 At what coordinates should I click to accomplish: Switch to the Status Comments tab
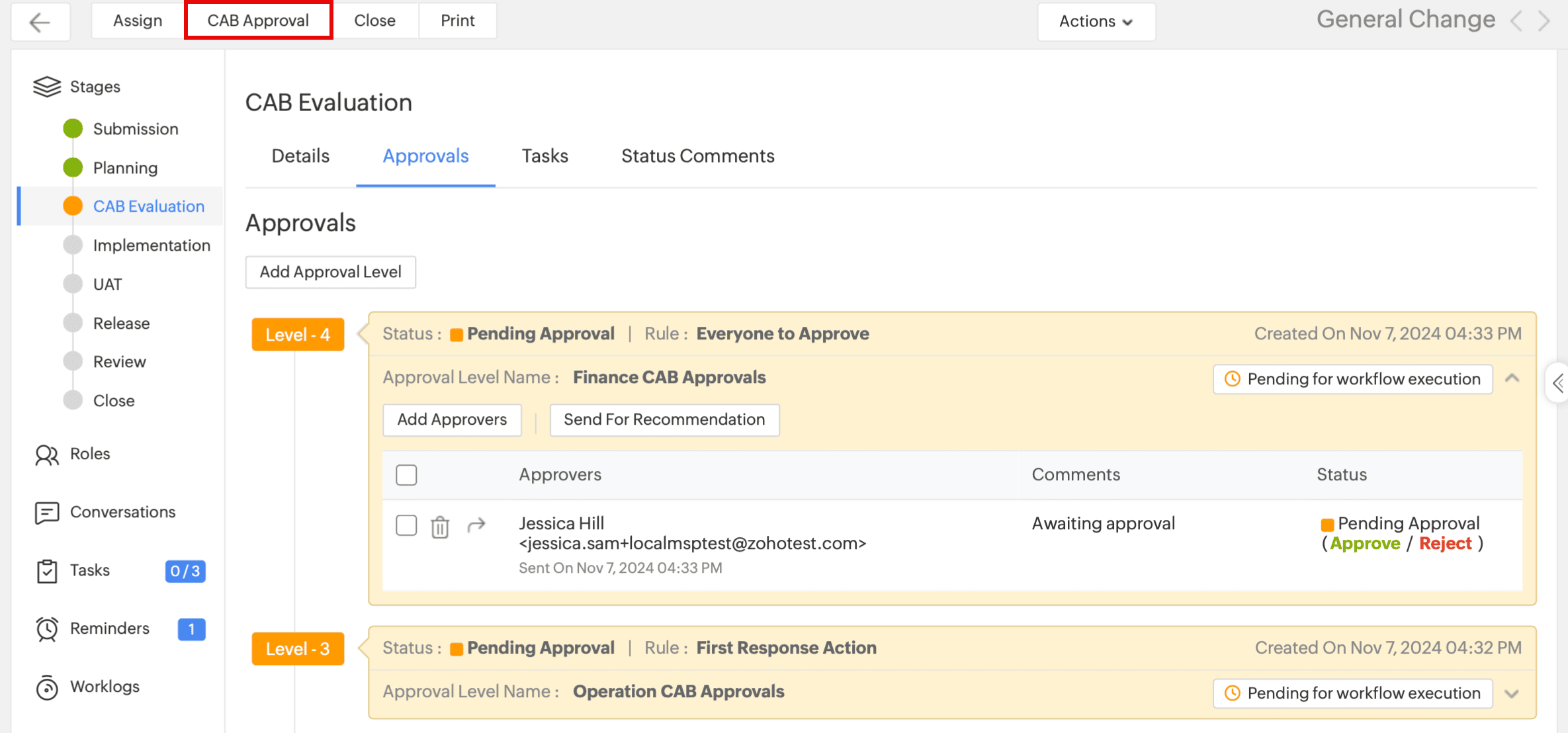tap(697, 156)
